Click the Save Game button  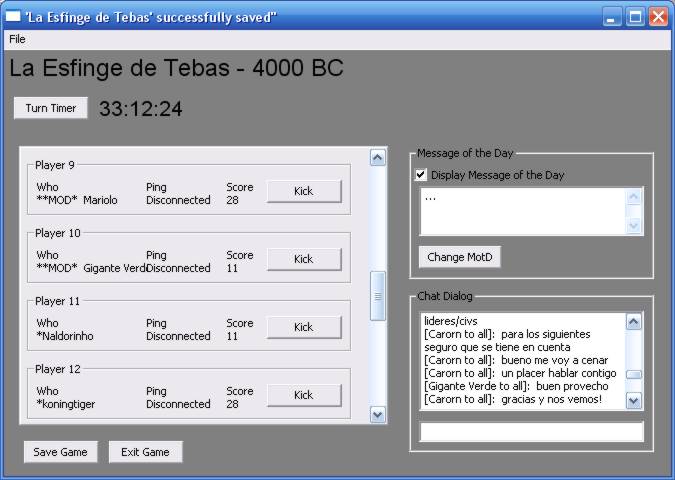coord(60,452)
